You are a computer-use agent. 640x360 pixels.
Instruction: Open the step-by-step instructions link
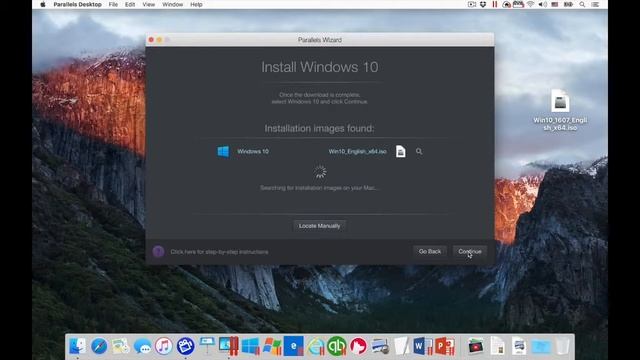(x=219, y=252)
